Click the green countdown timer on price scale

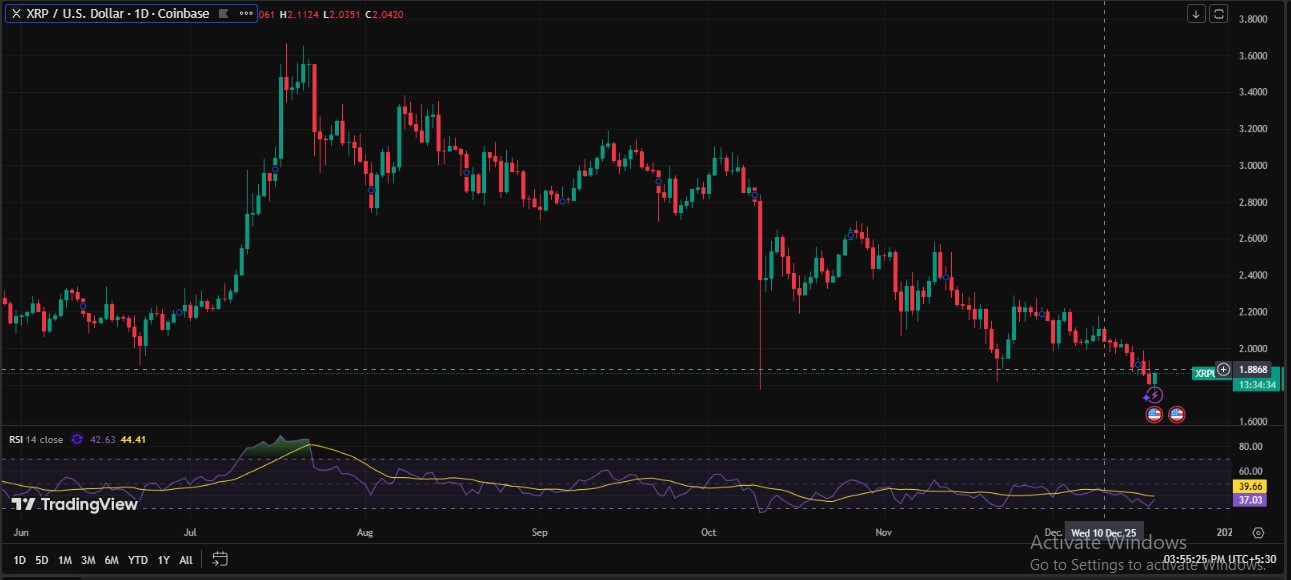pyautogui.click(x=1256, y=382)
